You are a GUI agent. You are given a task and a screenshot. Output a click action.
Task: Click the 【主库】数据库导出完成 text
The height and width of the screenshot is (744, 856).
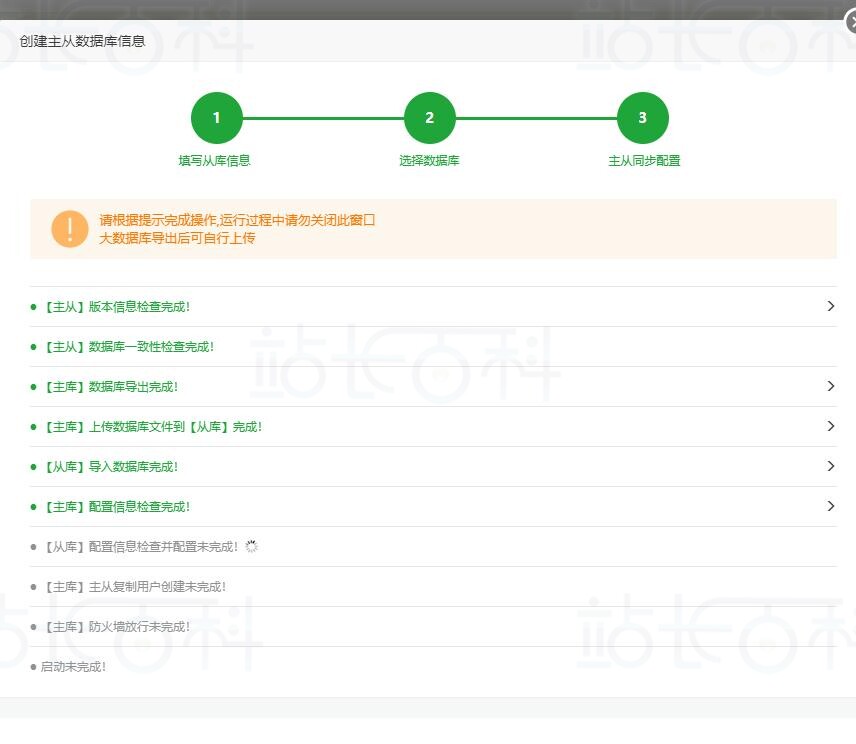110,387
